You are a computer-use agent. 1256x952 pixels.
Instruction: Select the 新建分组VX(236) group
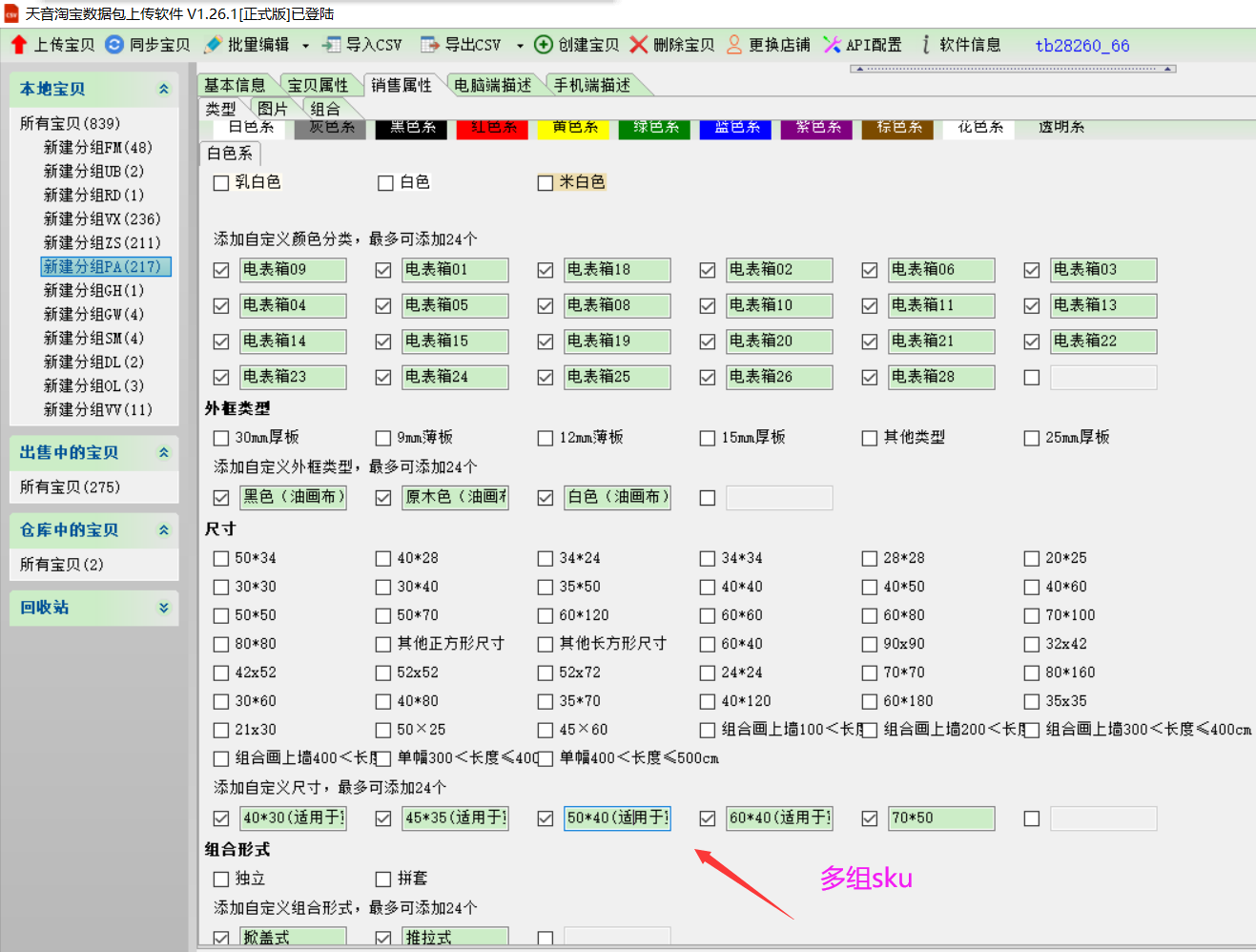click(x=102, y=219)
